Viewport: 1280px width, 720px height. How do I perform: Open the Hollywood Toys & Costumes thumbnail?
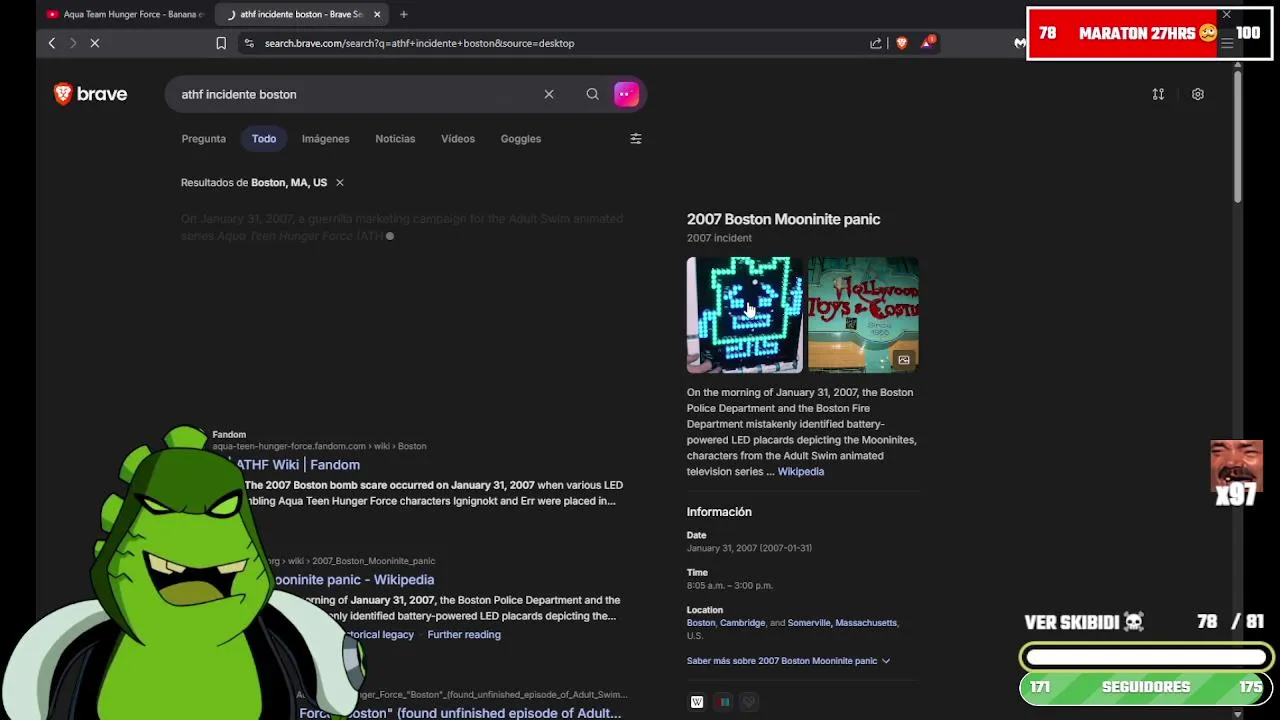(x=863, y=315)
